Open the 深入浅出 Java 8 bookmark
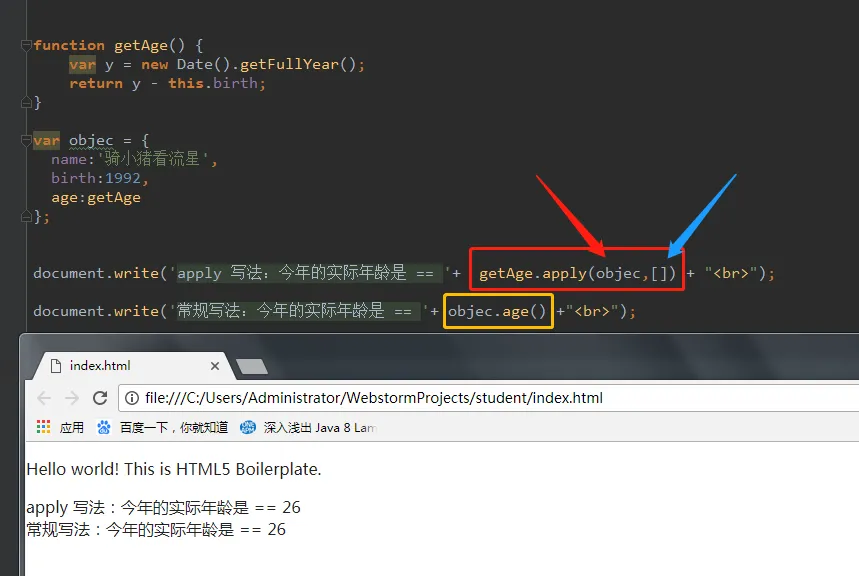Screen dimensions: 859x576 tap(320, 427)
